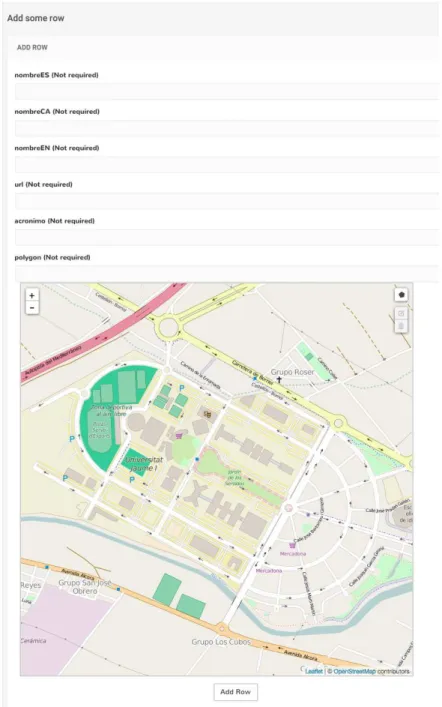Zoom in on the map with plus button
Viewport: 442px width, 707px height.
click(x=32, y=295)
